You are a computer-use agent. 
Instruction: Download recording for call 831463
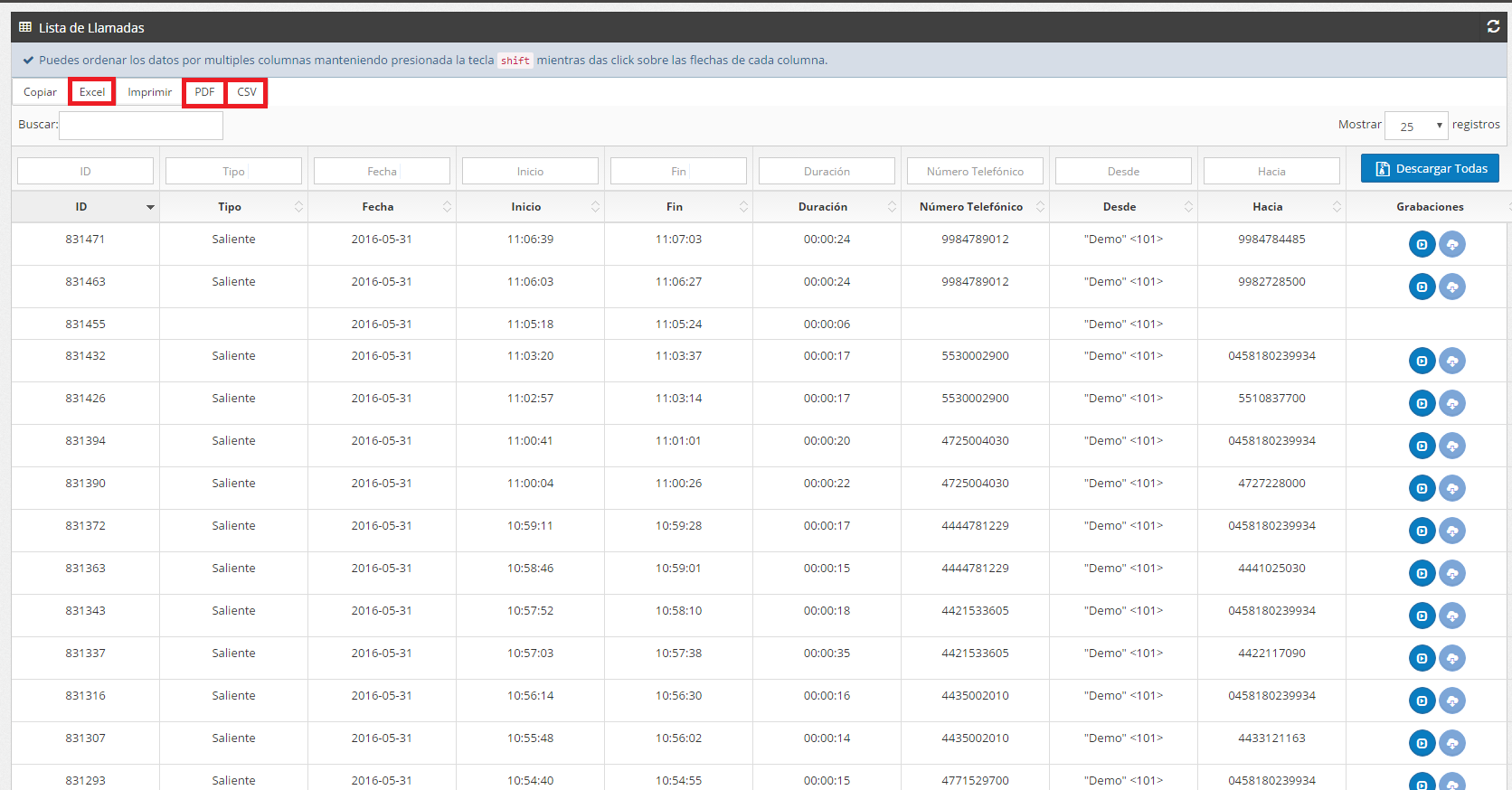(x=1452, y=287)
